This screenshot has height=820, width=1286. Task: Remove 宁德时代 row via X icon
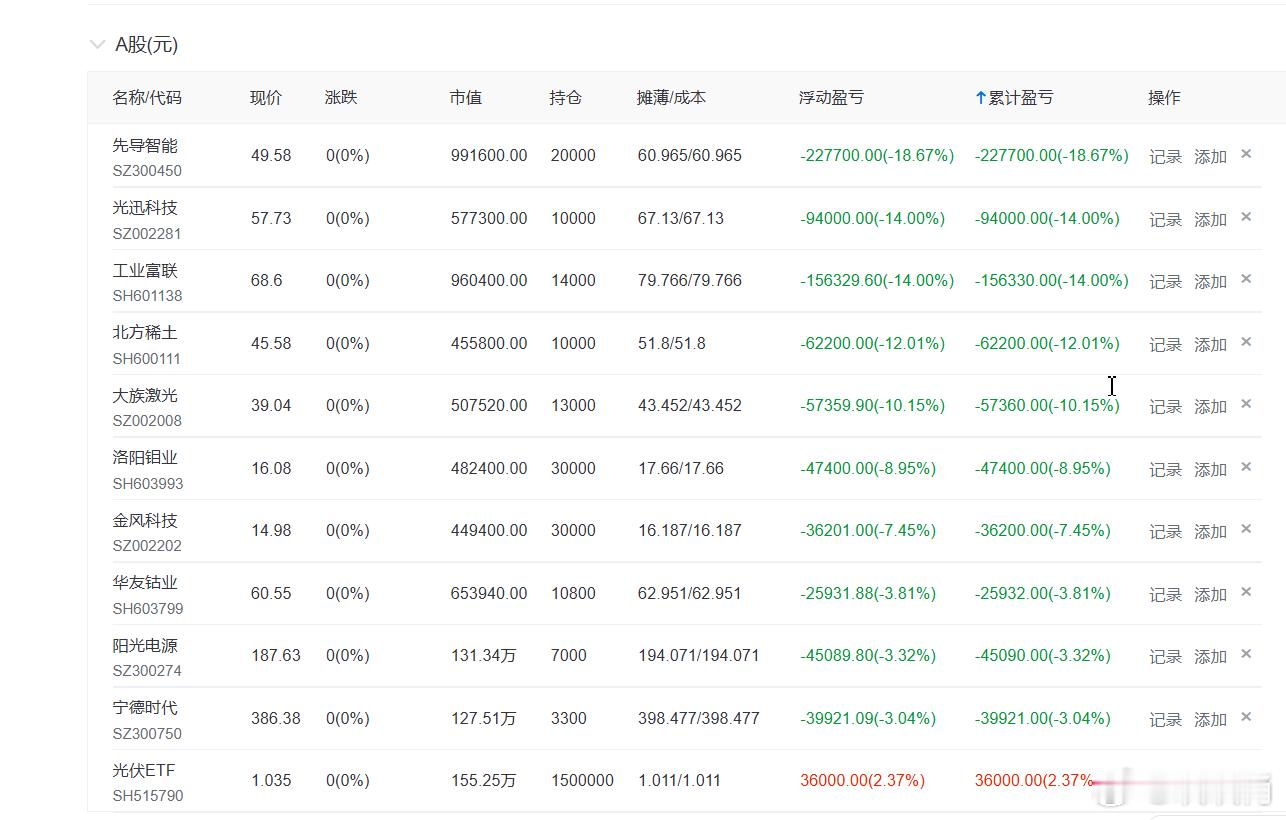tap(1246, 717)
